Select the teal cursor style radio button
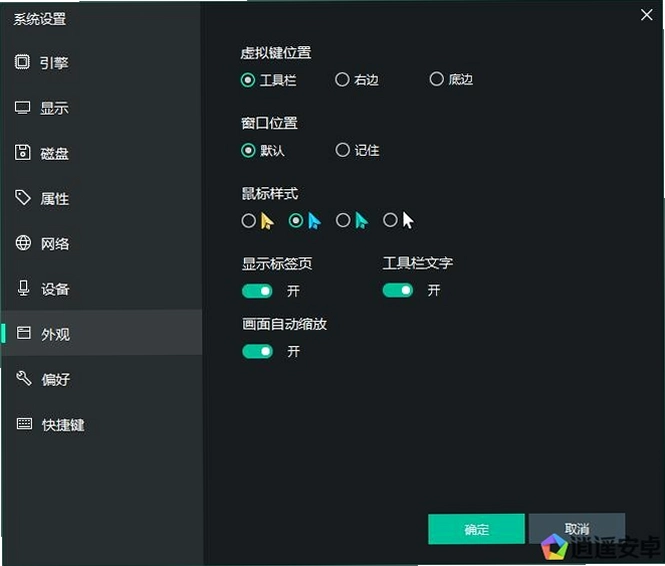This screenshot has height=566, width=665. (x=343, y=220)
